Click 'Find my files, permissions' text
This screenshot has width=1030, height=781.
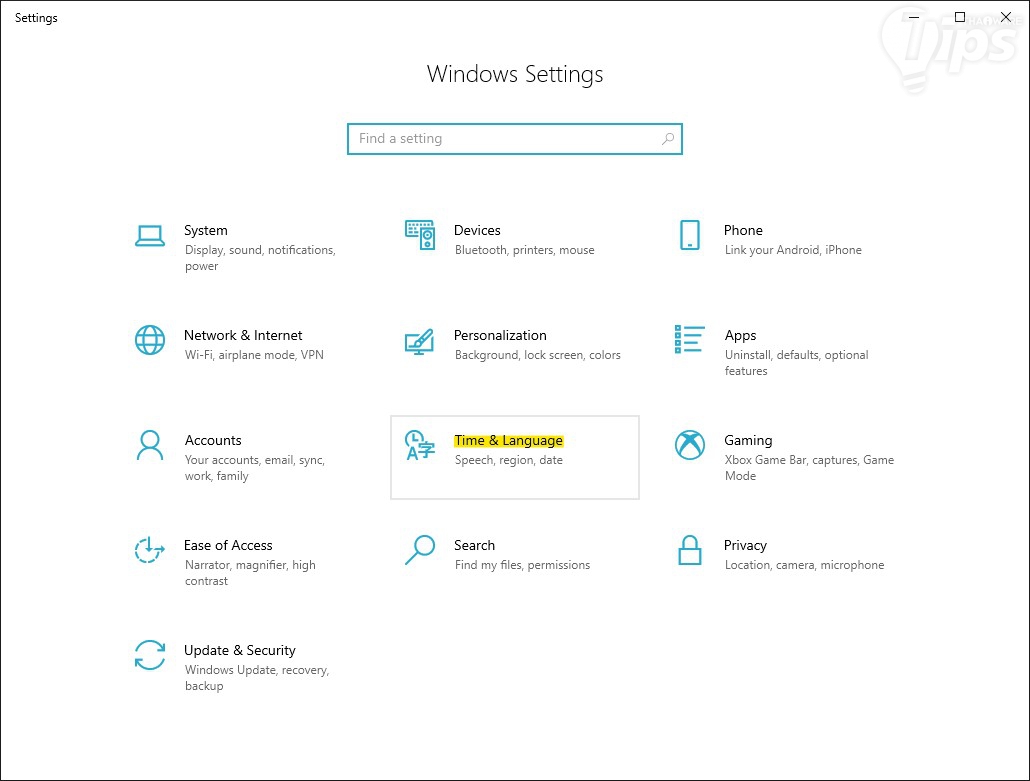pyautogui.click(x=522, y=566)
